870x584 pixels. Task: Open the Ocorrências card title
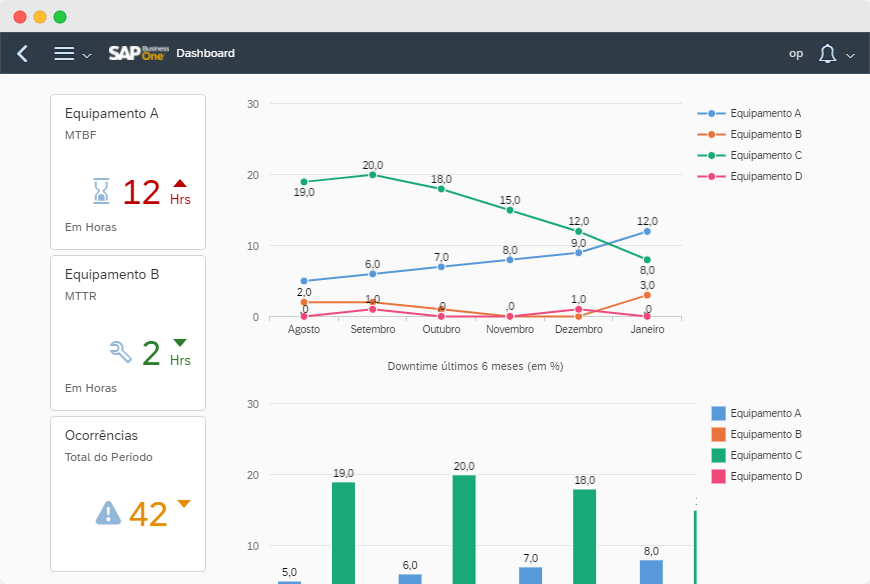101,435
